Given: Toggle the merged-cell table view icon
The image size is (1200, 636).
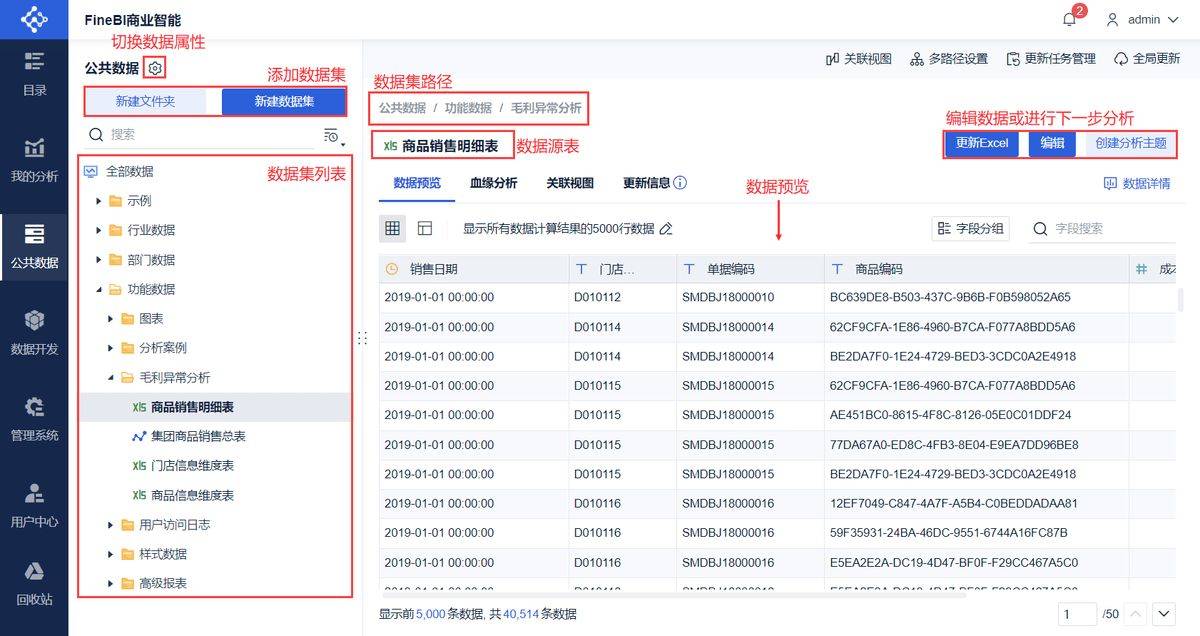Looking at the screenshot, I should pyautogui.click(x=425, y=228).
